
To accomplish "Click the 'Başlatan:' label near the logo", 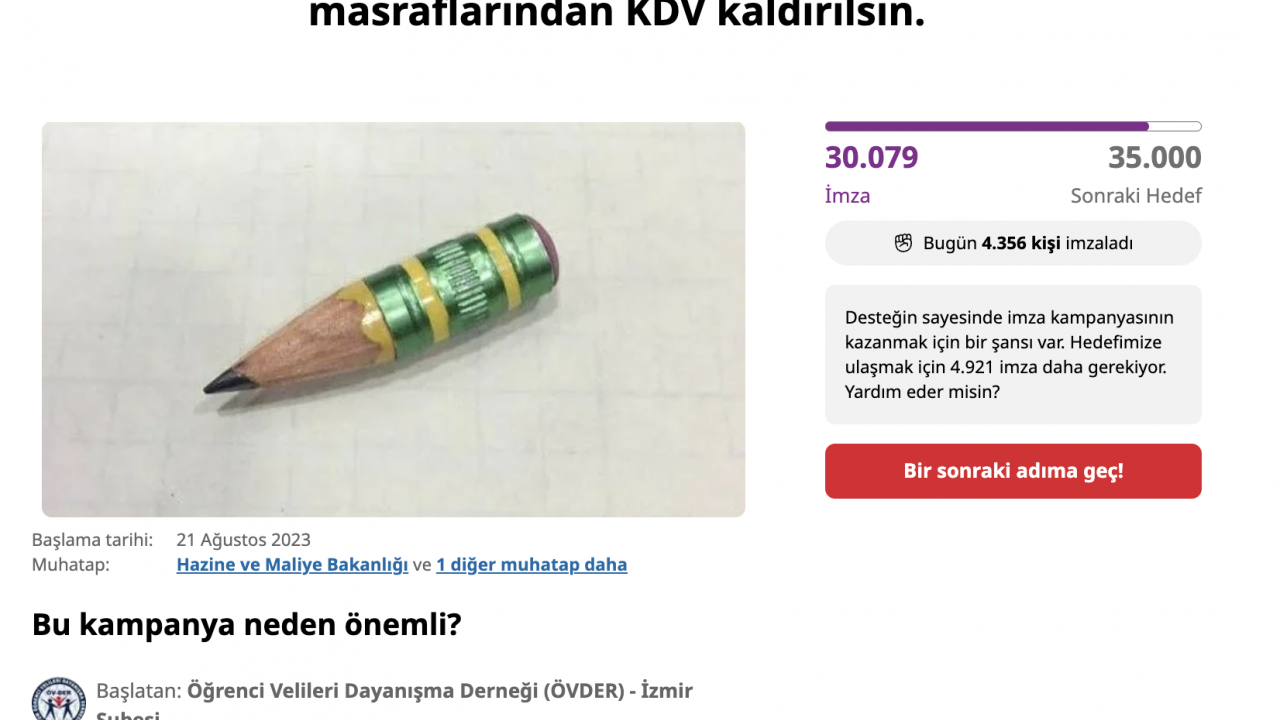I will coord(139,691).
